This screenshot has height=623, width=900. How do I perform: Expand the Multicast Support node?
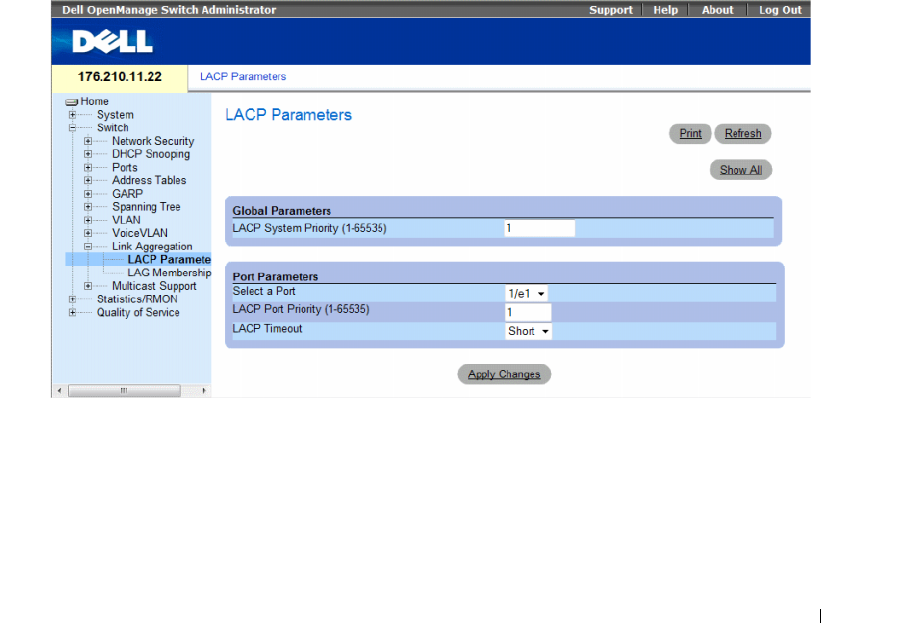tap(88, 286)
